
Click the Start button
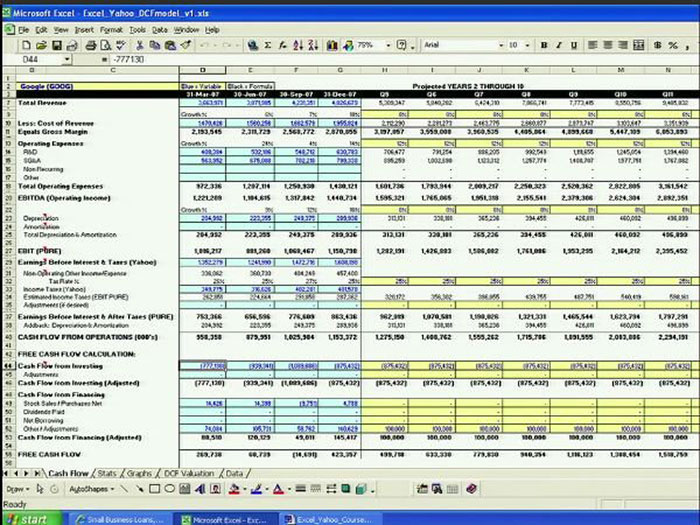(31, 519)
